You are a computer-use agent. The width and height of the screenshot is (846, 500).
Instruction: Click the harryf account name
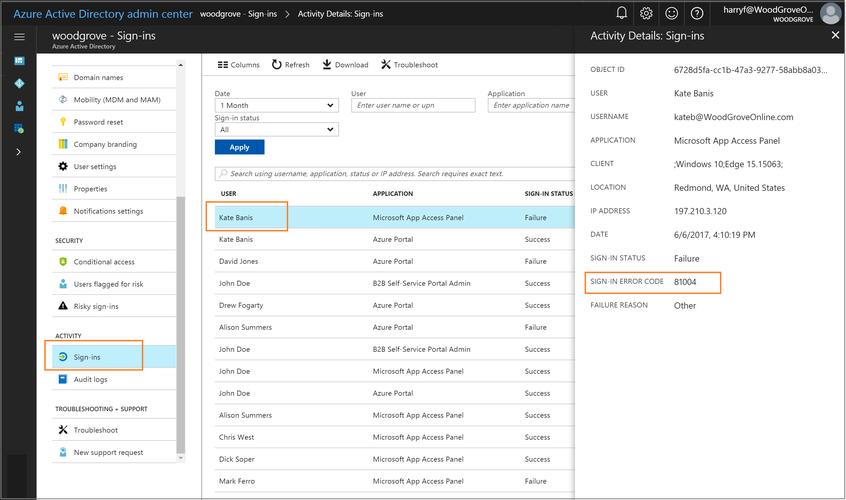click(768, 10)
